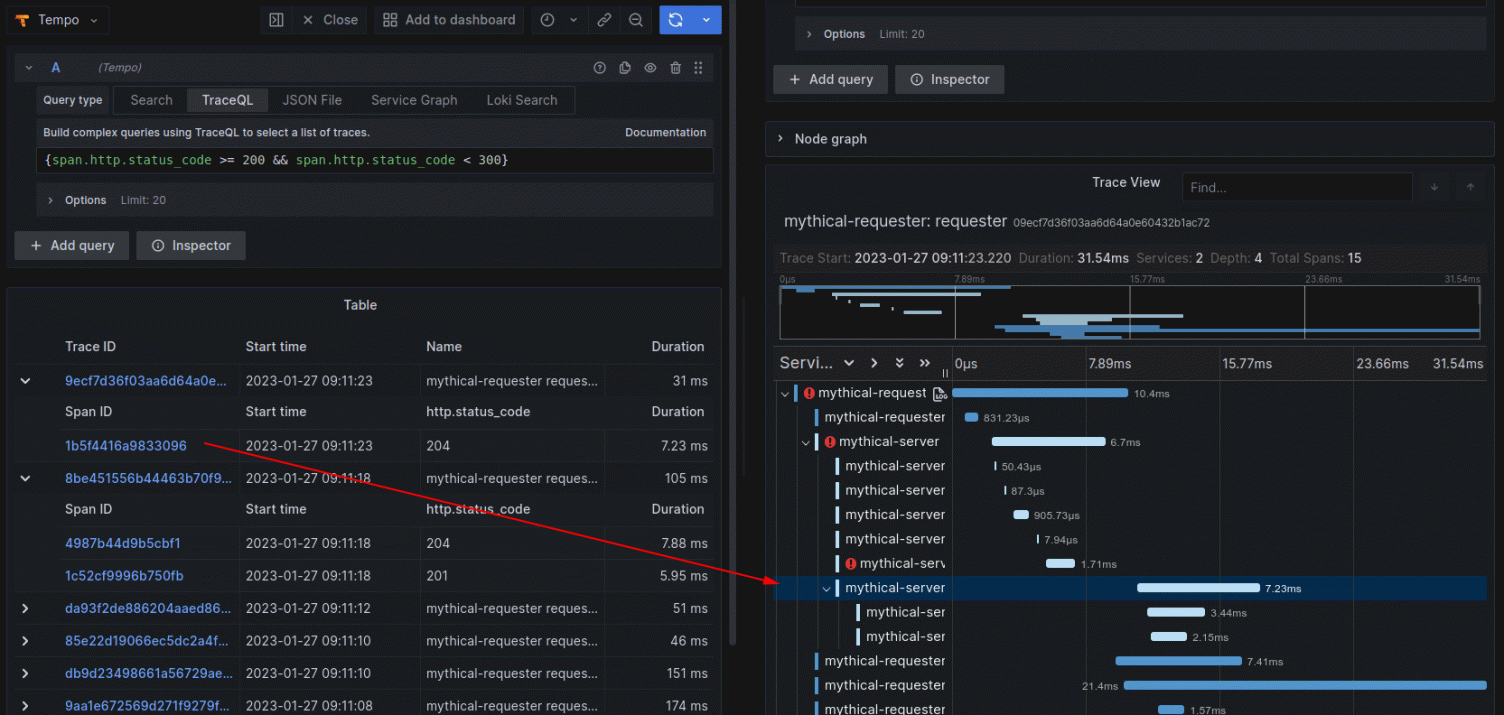Screen dimensions: 1504x715
Task: Collapse the expanded mythical-server span group
Action: (826, 588)
